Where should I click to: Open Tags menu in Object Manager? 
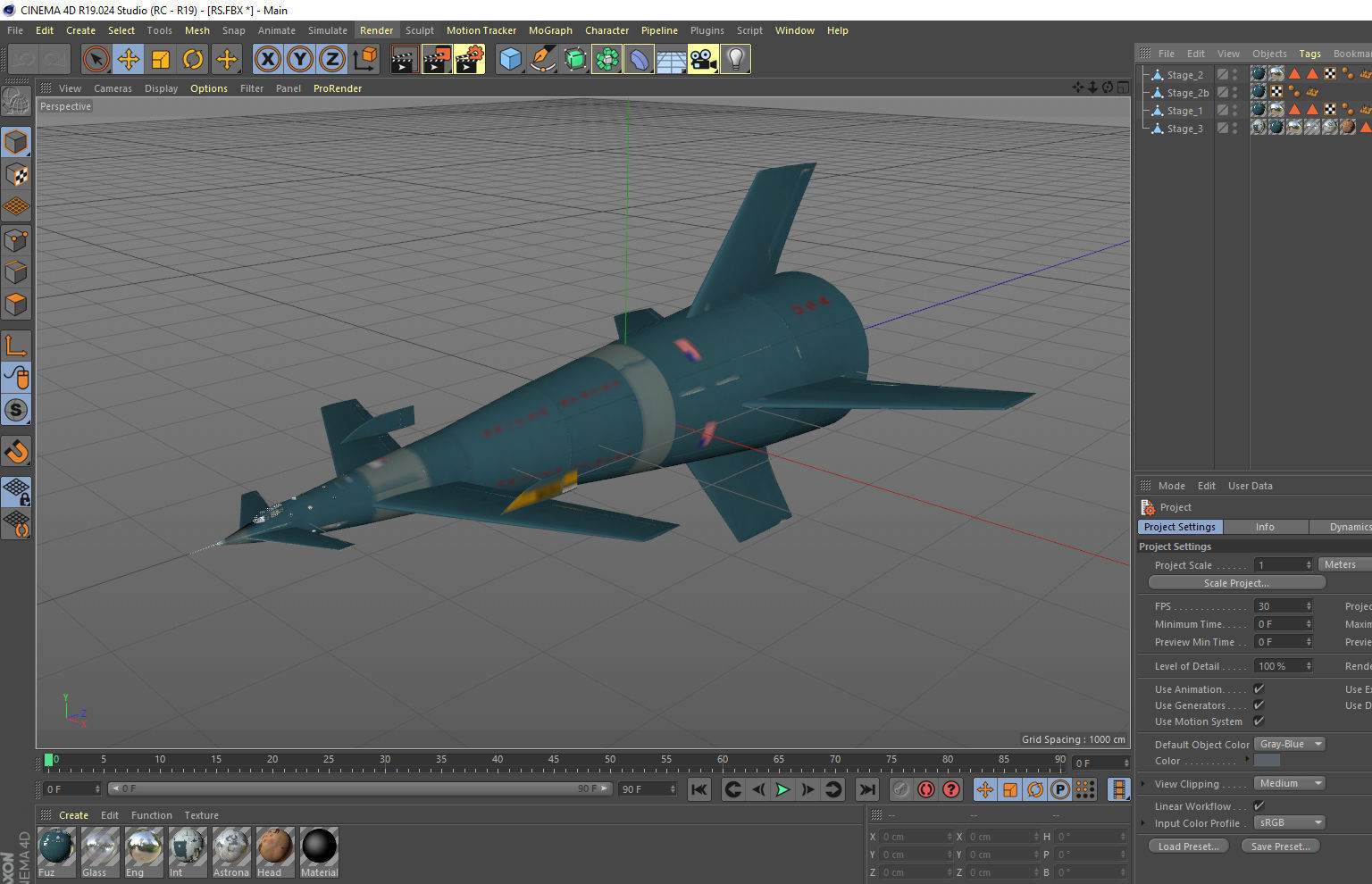(x=1309, y=54)
